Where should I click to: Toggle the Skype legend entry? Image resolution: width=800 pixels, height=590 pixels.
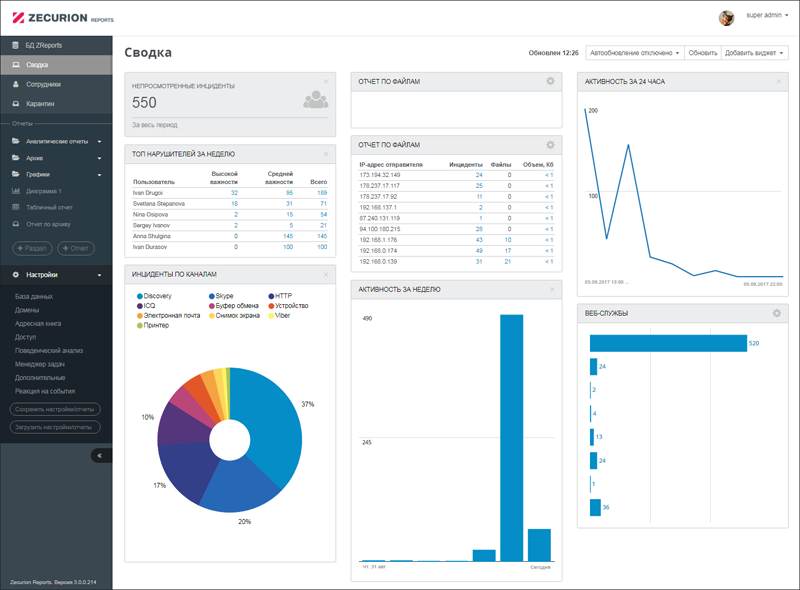point(221,296)
